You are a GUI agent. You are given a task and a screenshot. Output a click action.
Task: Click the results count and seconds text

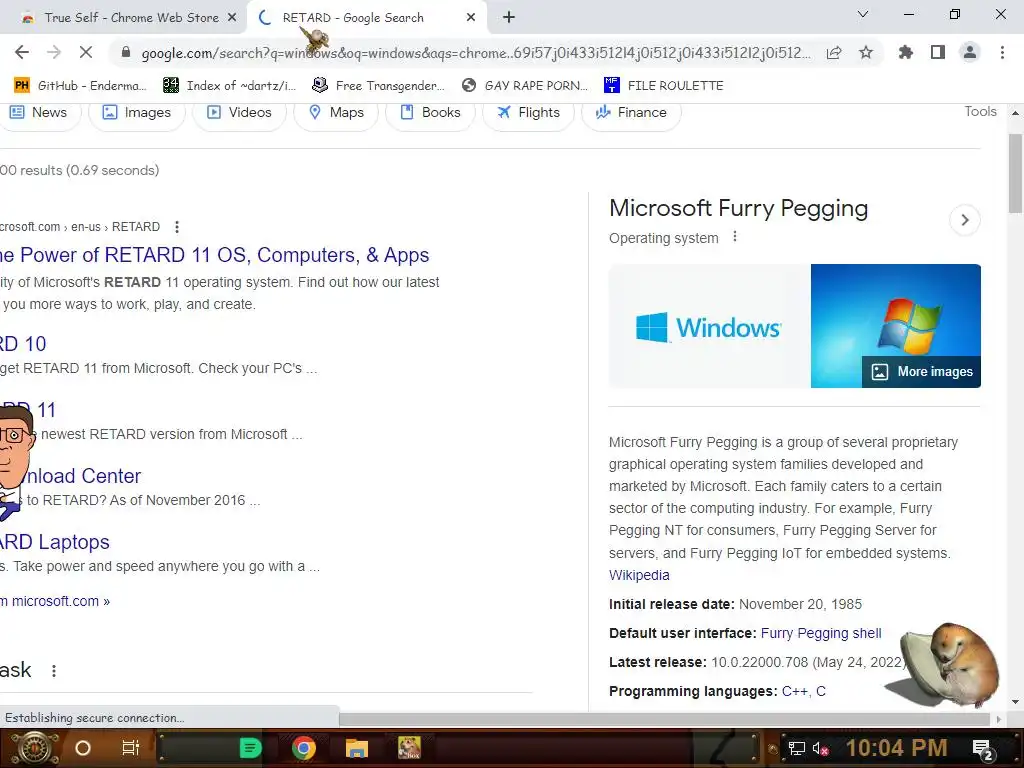click(x=79, y=170)
